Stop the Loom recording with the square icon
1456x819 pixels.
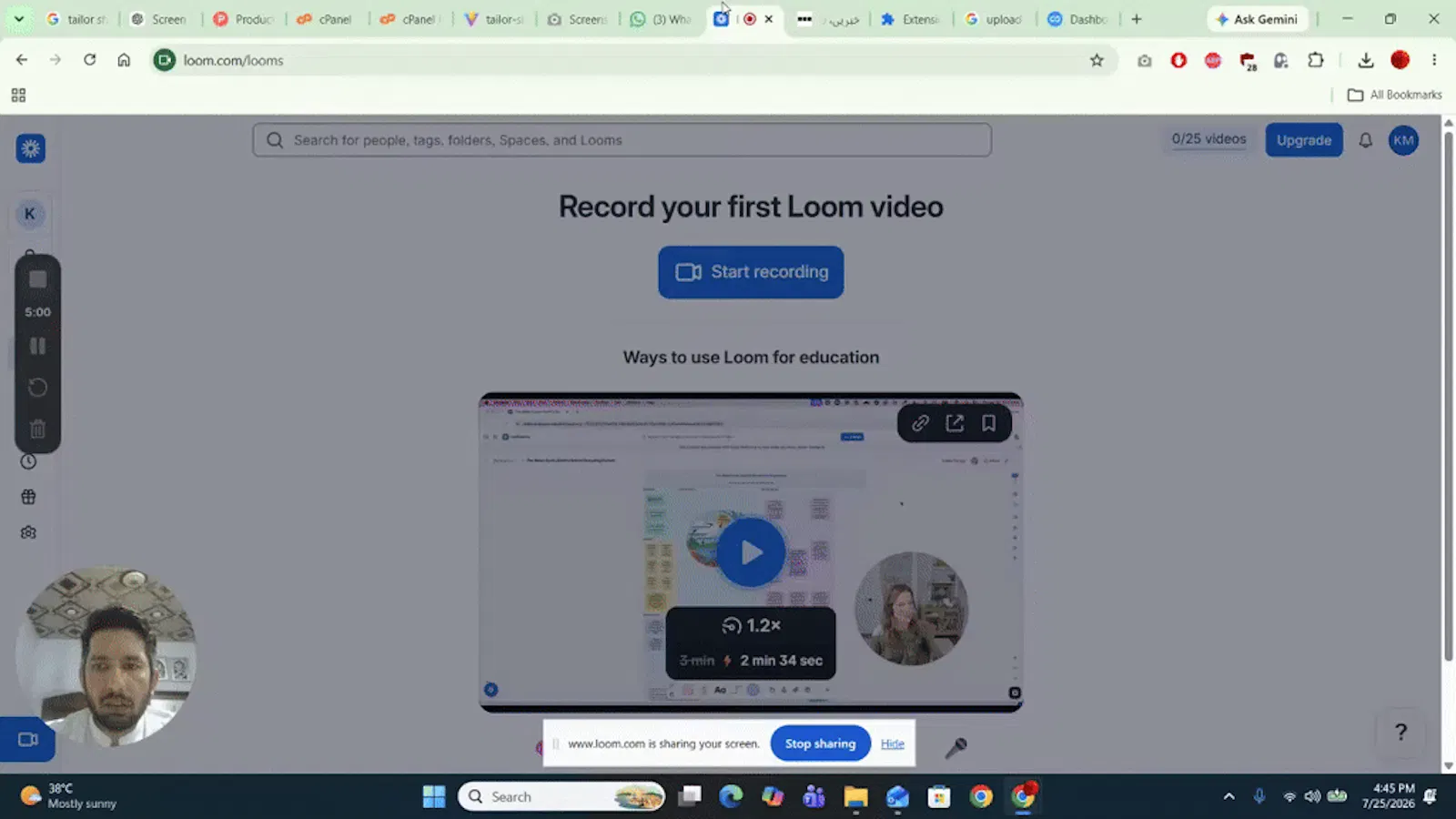[37, 279]
